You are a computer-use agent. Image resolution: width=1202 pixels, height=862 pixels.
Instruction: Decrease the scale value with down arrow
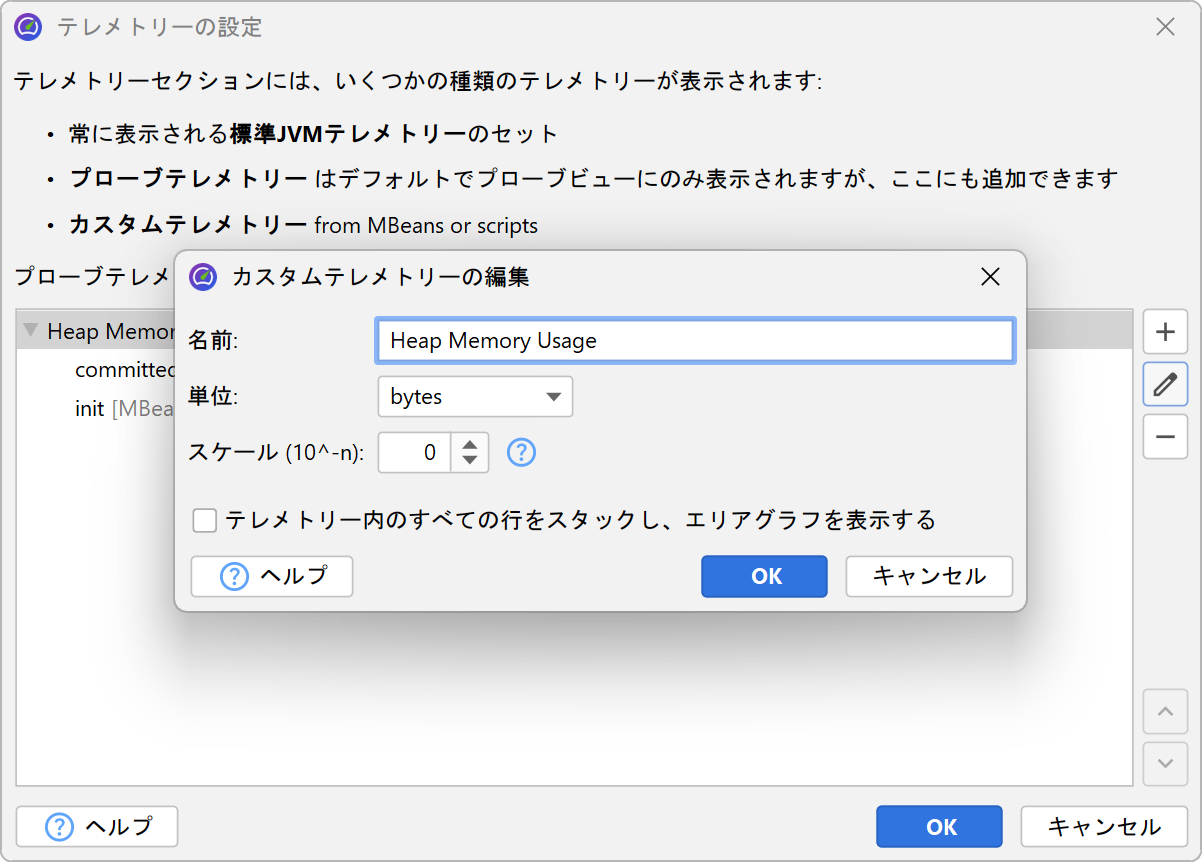point(469,462)
